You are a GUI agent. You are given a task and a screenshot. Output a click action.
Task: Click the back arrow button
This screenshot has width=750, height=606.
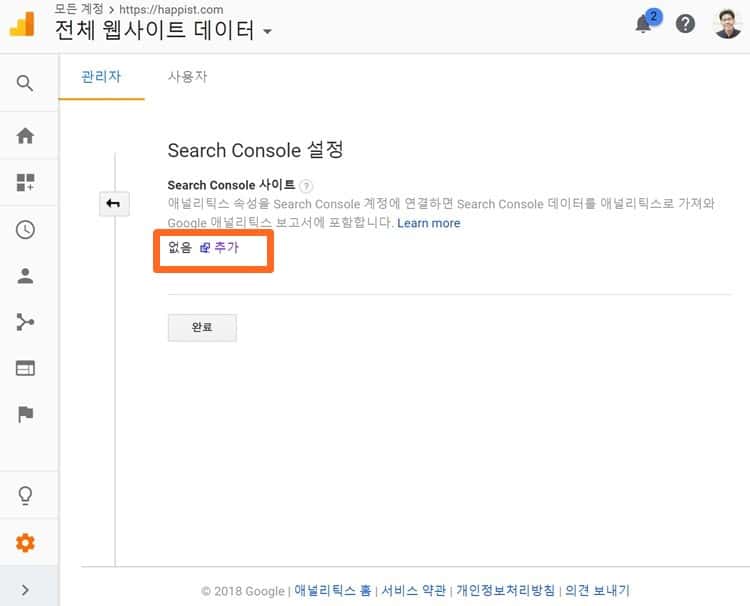[x=113, y=204]
